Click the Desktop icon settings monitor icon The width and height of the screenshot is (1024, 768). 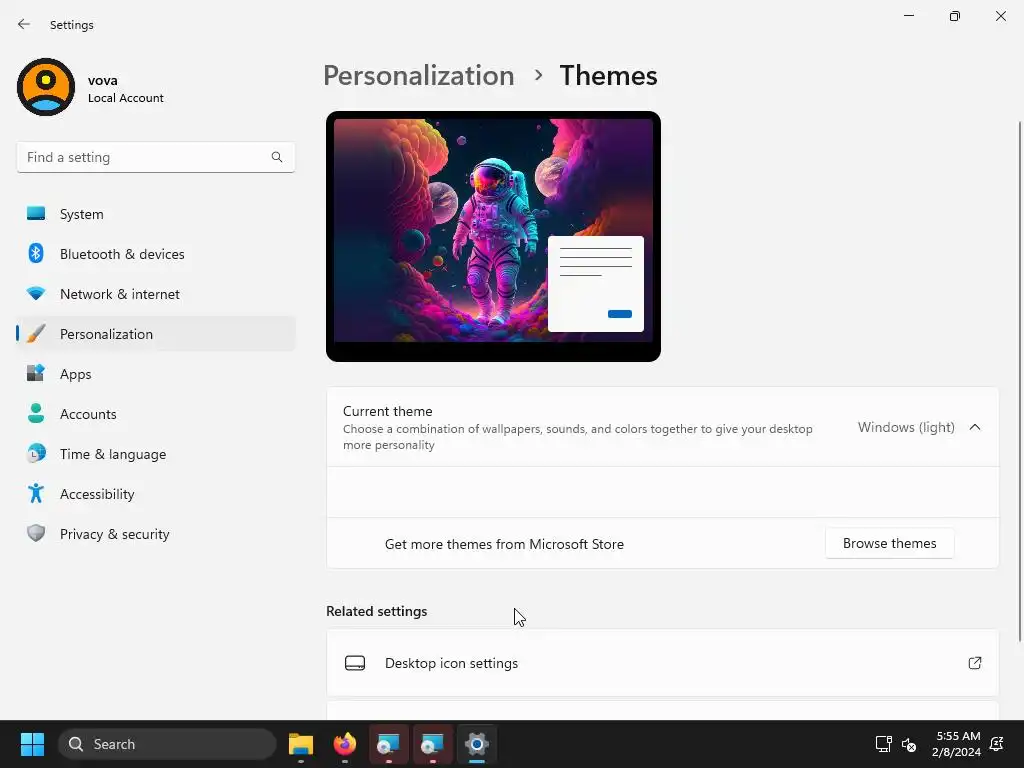coord(355,663)
